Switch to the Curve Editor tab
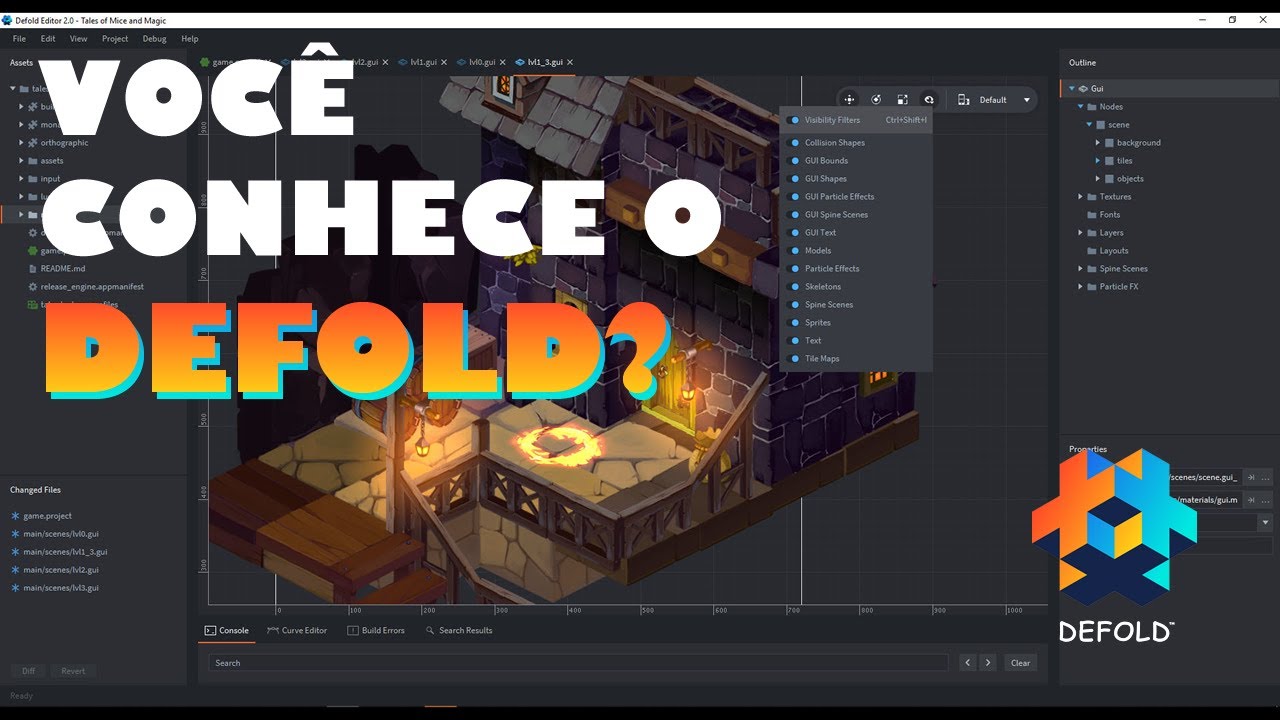This screenshot has width=1280, height=720. [297, 631]
